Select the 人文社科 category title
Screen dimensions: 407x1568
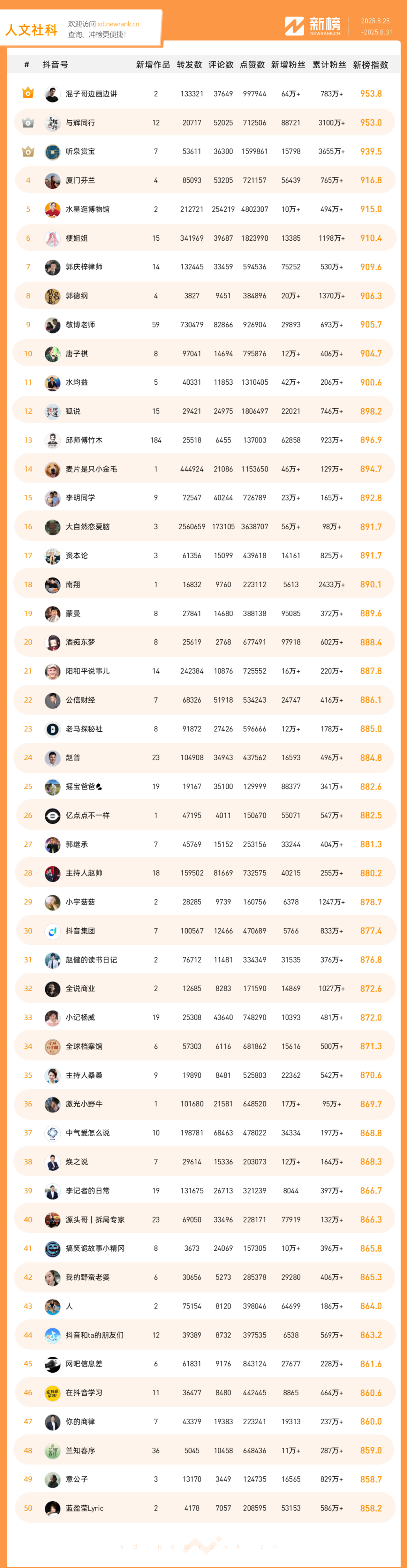32,30
